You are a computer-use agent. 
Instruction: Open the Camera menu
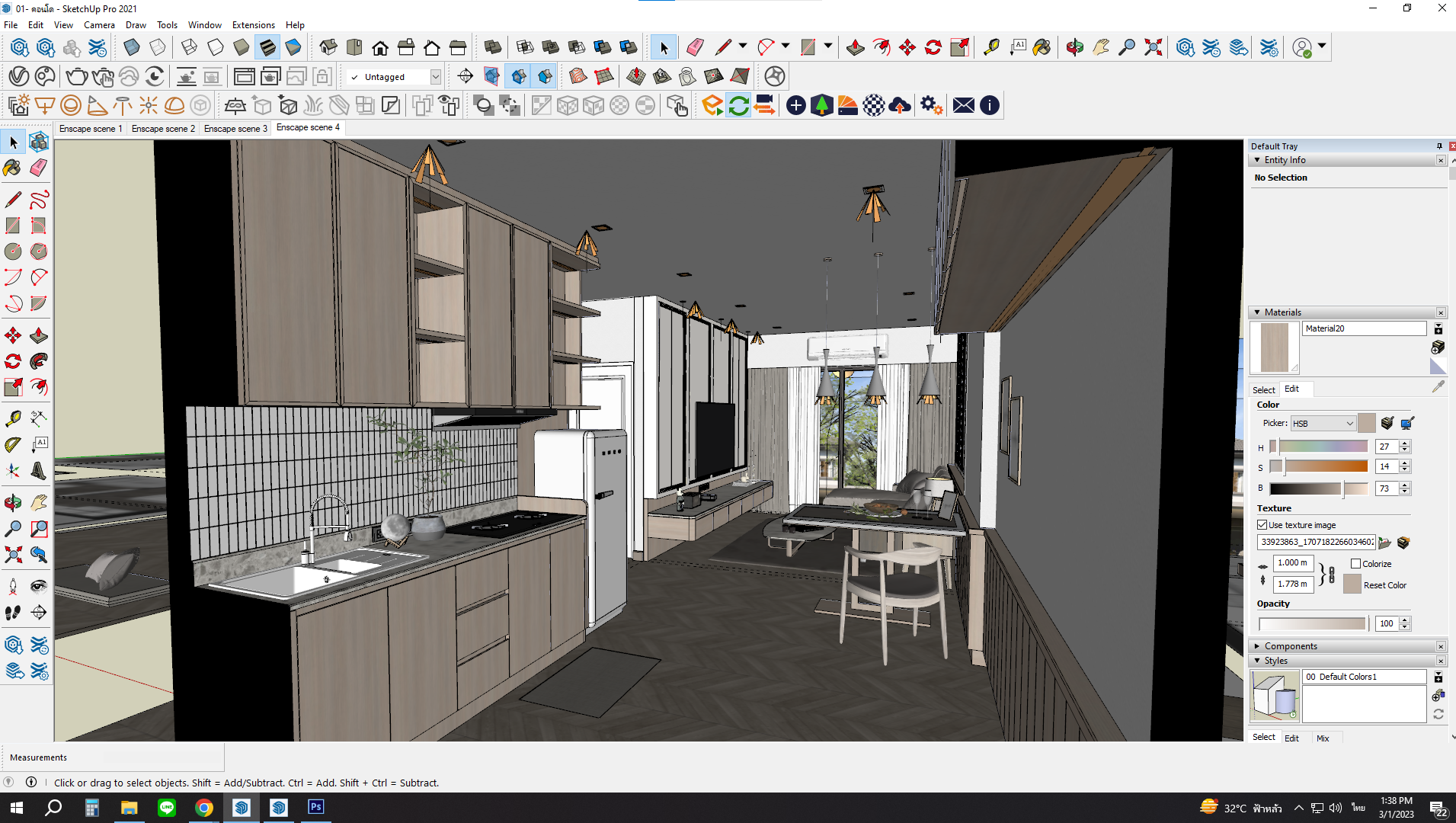coord(99,25)
